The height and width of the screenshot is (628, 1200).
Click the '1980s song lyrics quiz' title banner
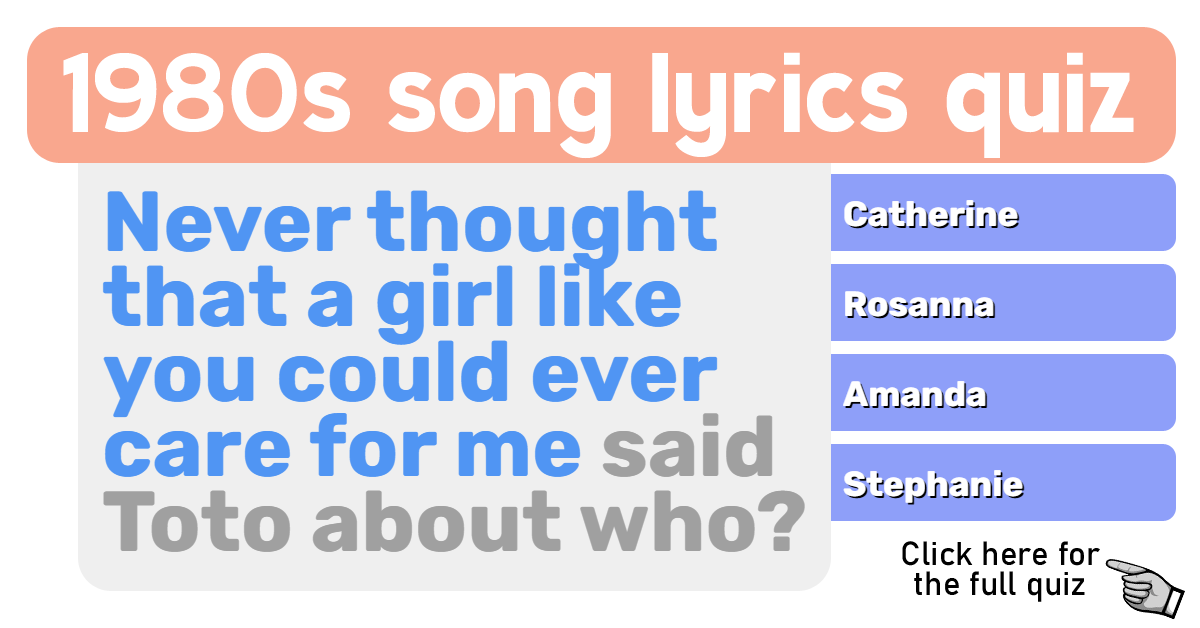[600, 95]
